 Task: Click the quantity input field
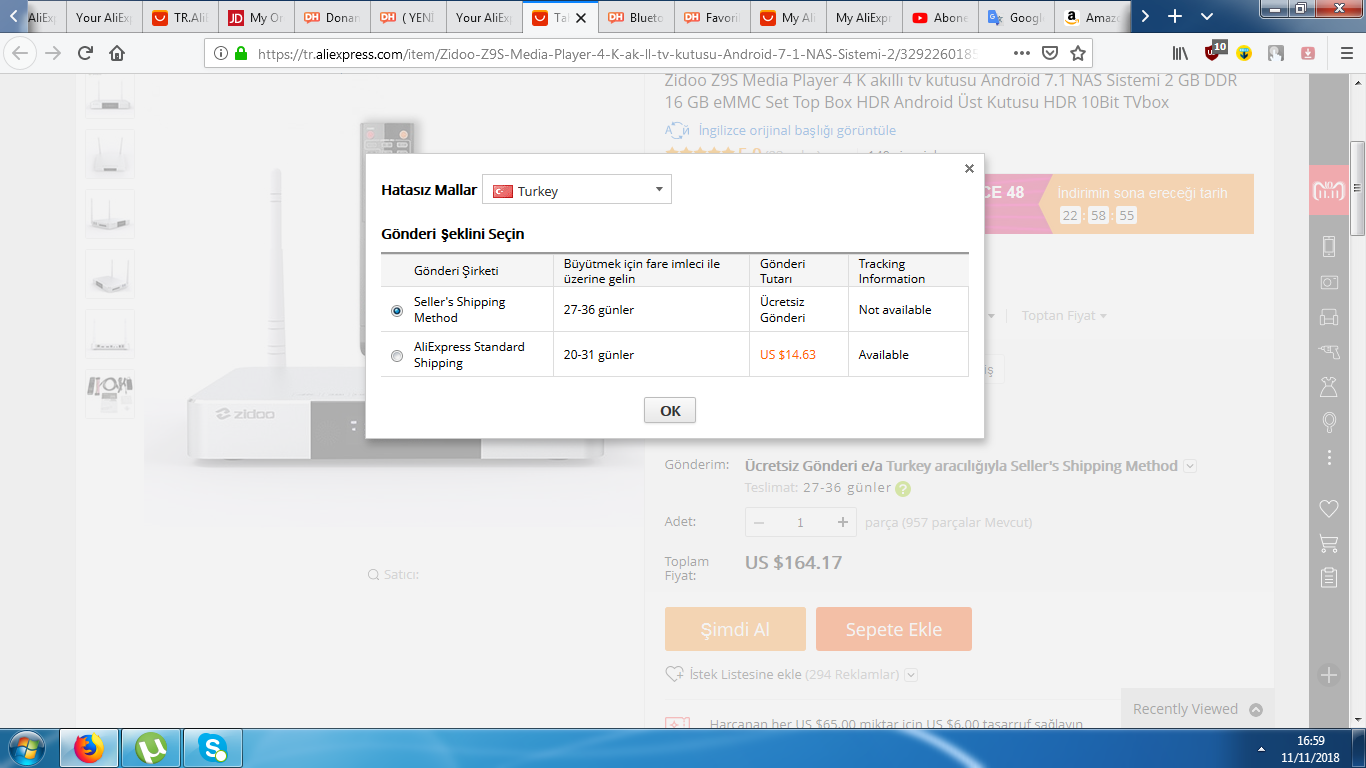click(x=801, y=522)
